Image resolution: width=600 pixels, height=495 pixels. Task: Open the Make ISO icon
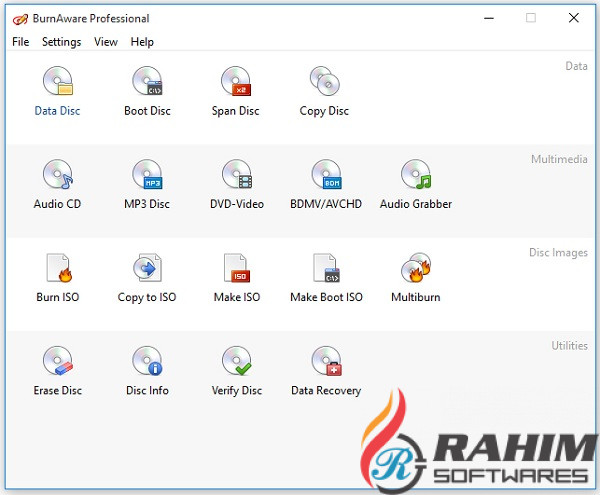[x=237, y=267]
